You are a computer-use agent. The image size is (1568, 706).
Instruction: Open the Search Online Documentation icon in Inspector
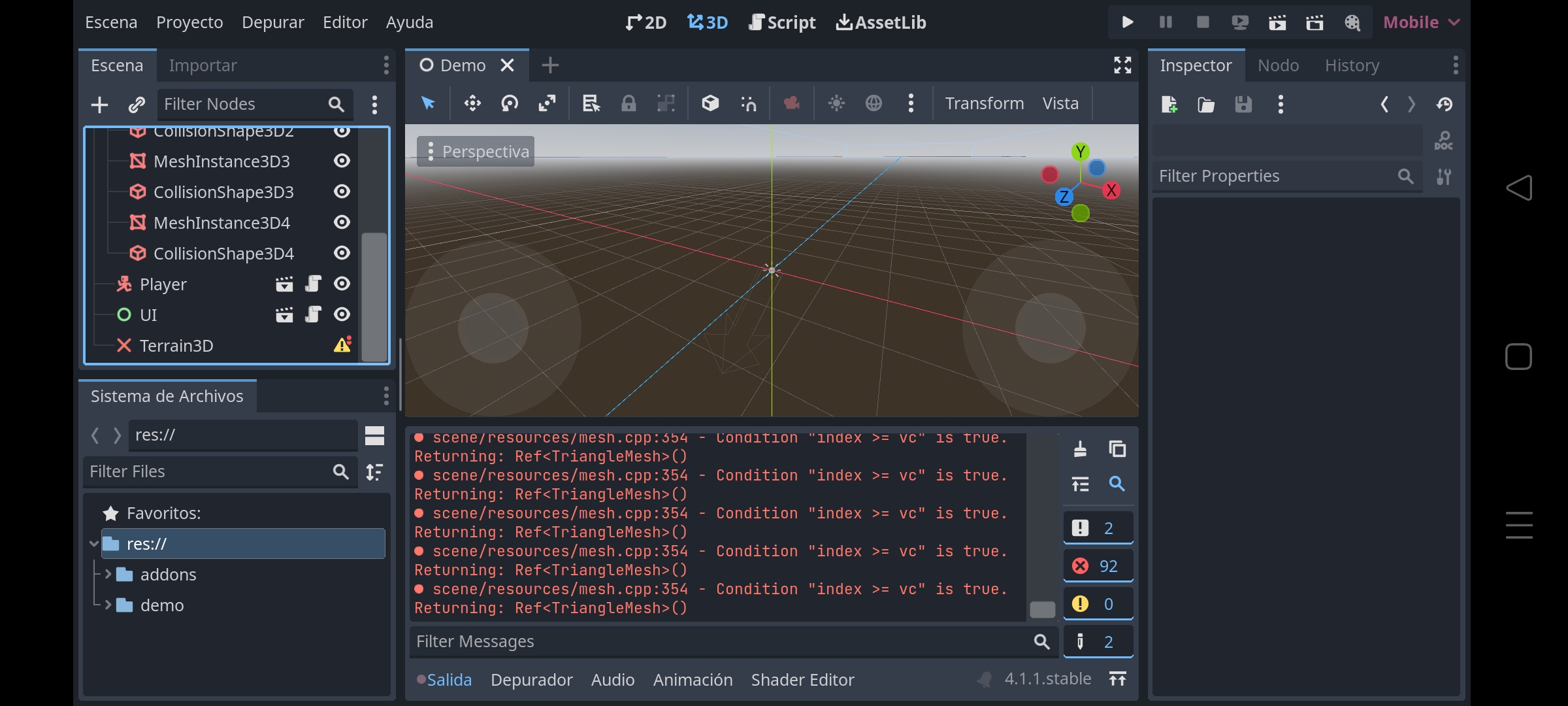[x=1443, y=140]
